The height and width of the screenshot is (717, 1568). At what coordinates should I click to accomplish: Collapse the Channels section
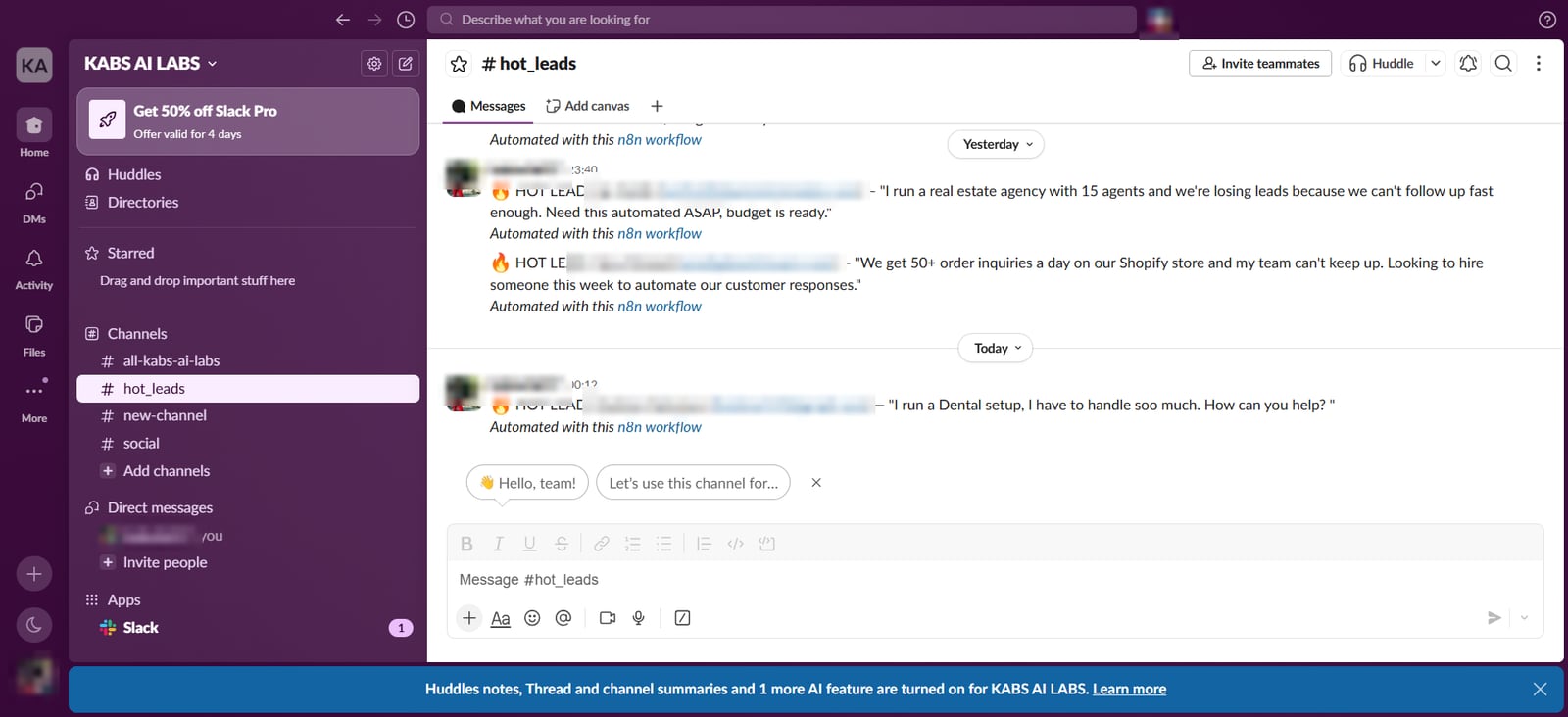(137, 334)
